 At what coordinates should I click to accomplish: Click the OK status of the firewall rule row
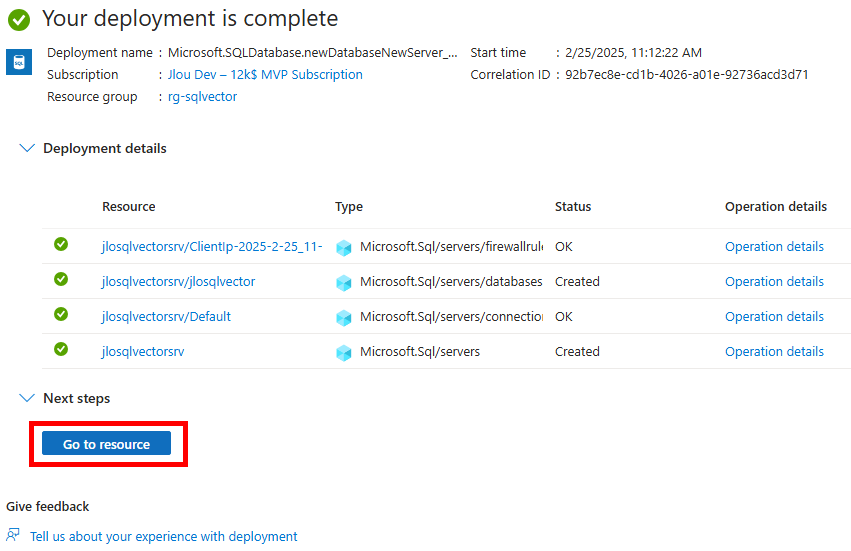point(563,246)
